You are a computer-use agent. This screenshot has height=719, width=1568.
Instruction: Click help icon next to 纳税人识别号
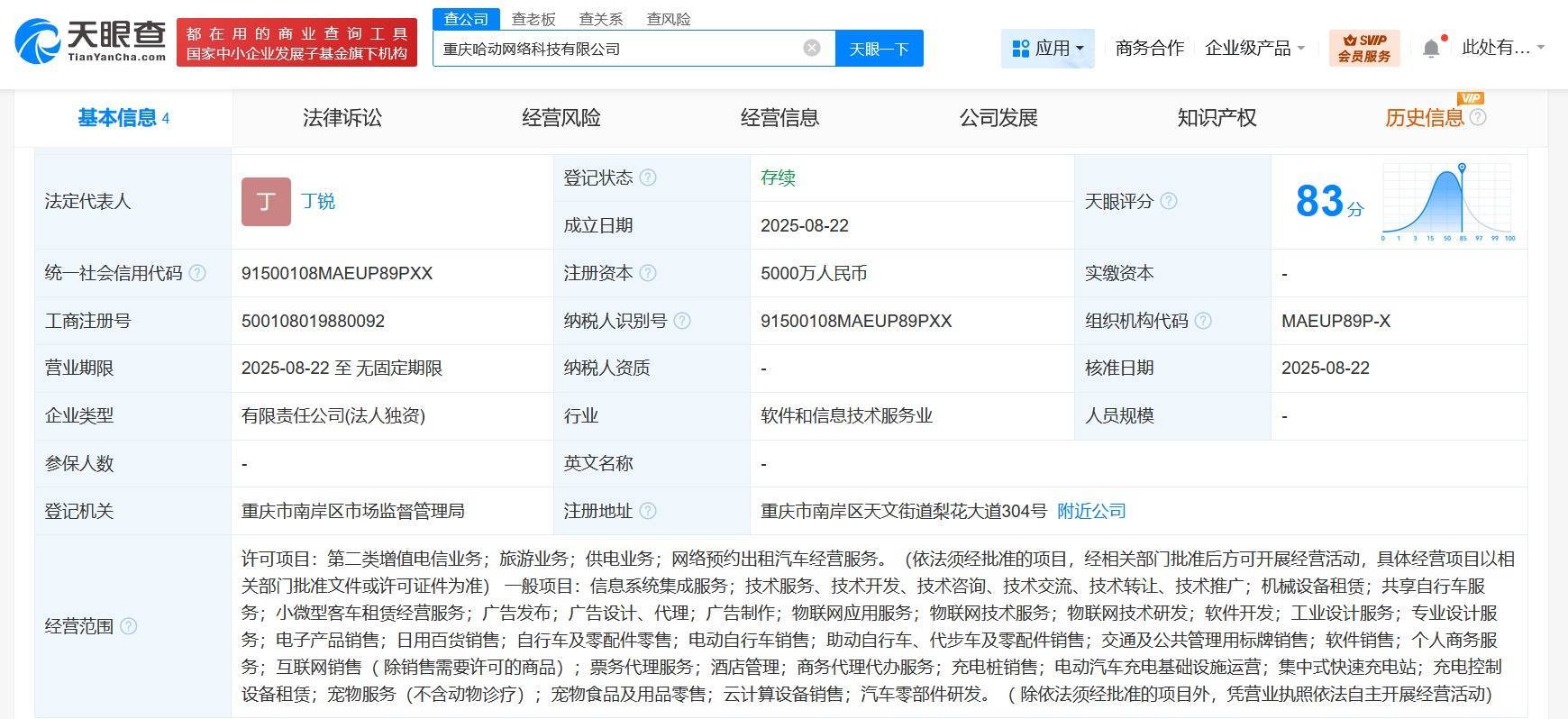682,321
